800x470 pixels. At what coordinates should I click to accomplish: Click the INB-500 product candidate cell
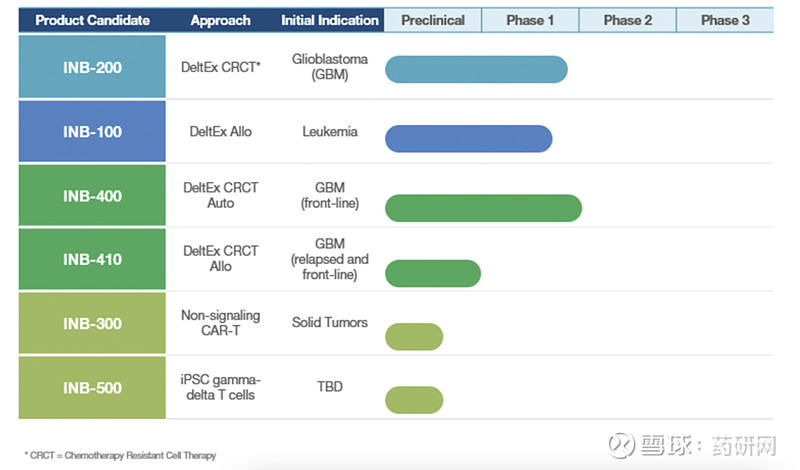pos(92,387)
